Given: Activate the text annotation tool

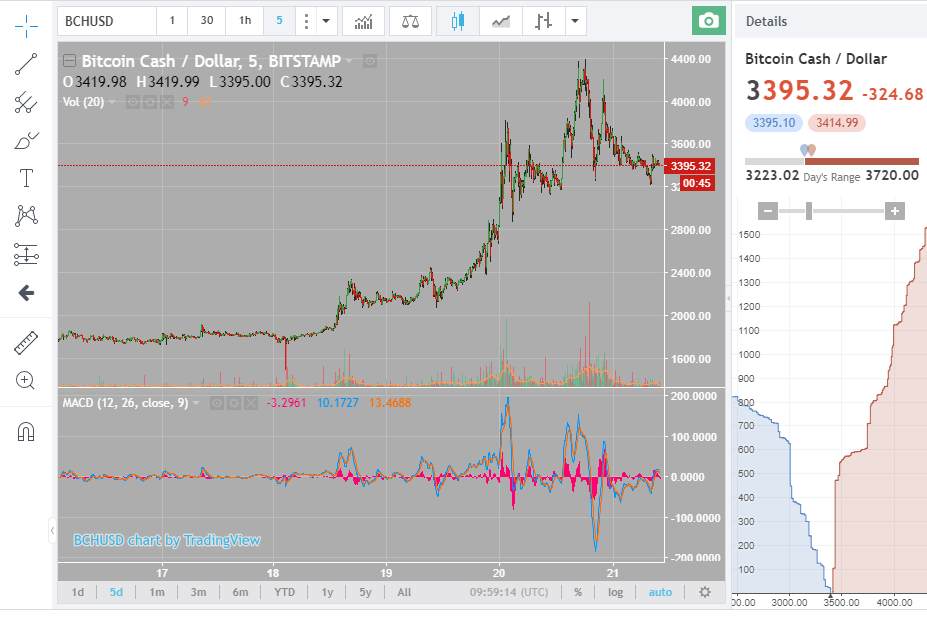Looking at the screenshot, I should pyautogui.click(x=27, y=177).
